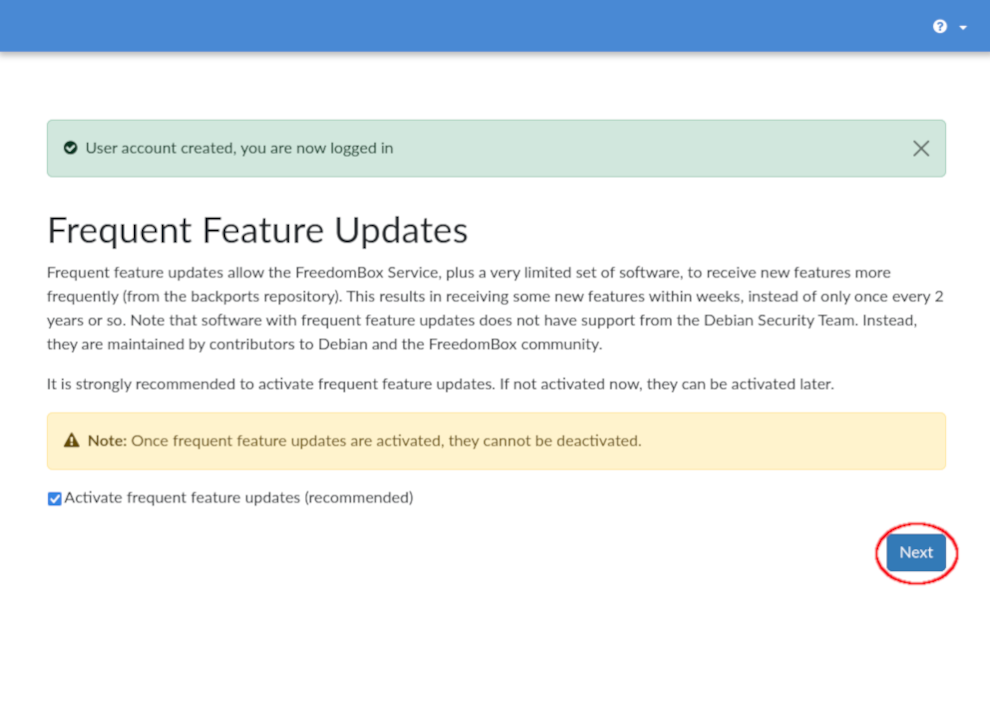The width and height of the screenshot is (990, 703).
Task: Click the 'Frequent Feature Updates' heading
Action: 257,230
